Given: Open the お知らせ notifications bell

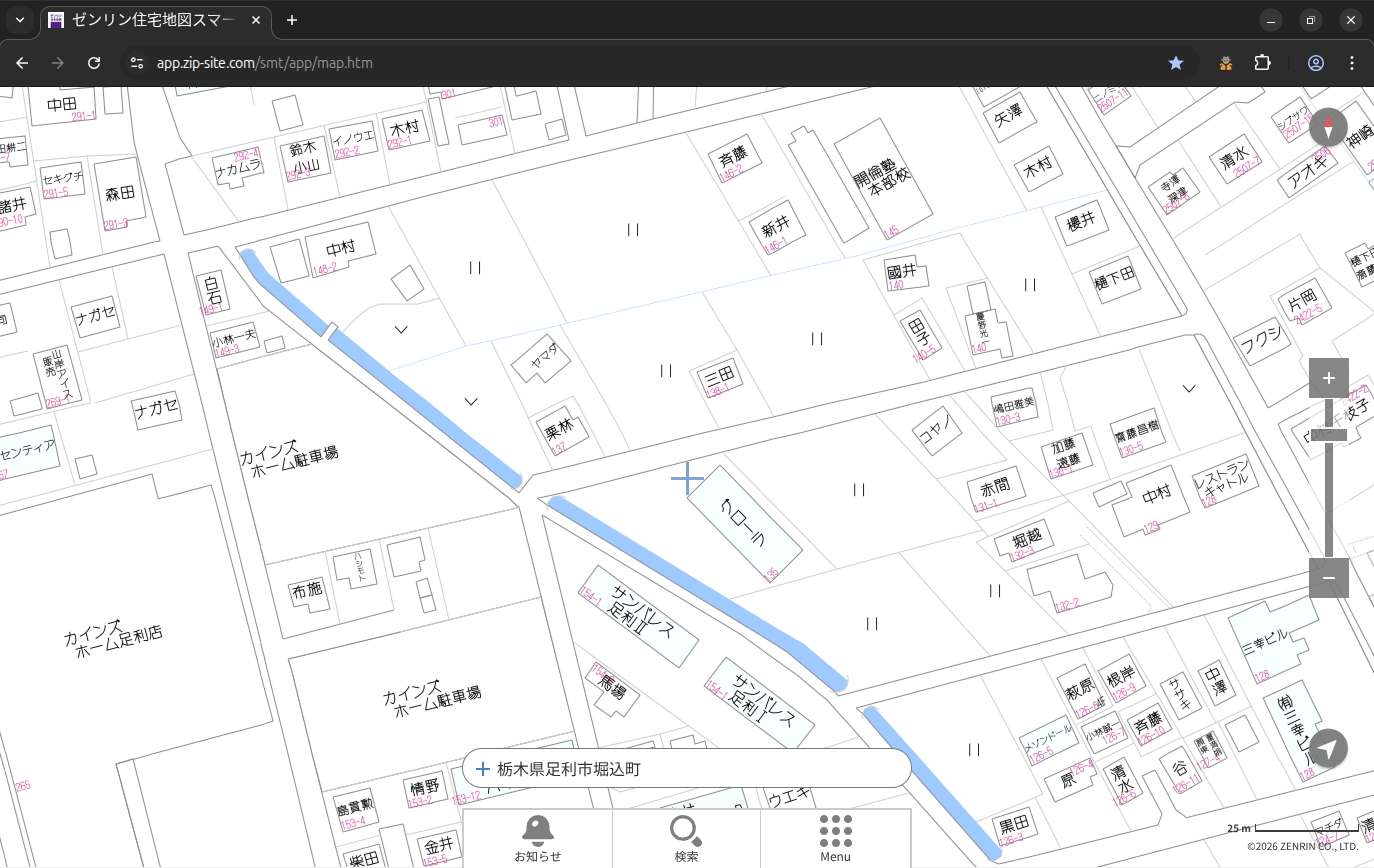Looking at the screenshot, I should click(x=537, y=838).
